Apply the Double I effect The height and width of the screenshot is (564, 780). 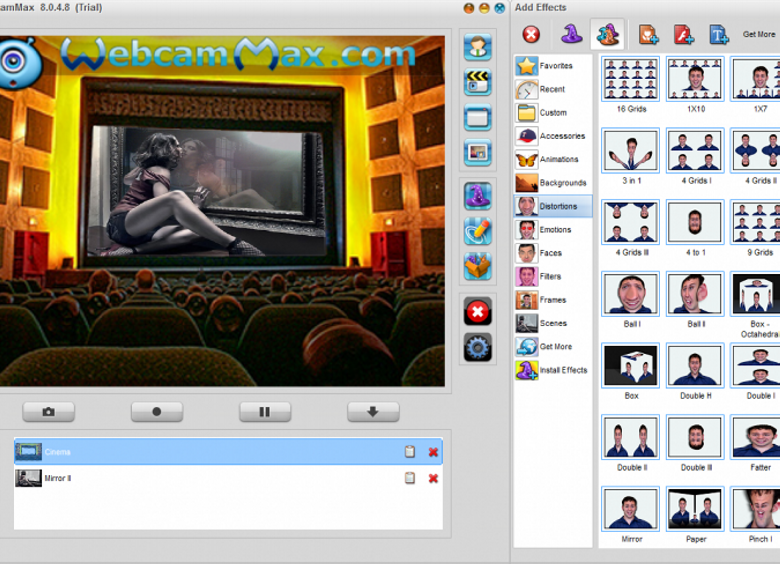(756, 365)
